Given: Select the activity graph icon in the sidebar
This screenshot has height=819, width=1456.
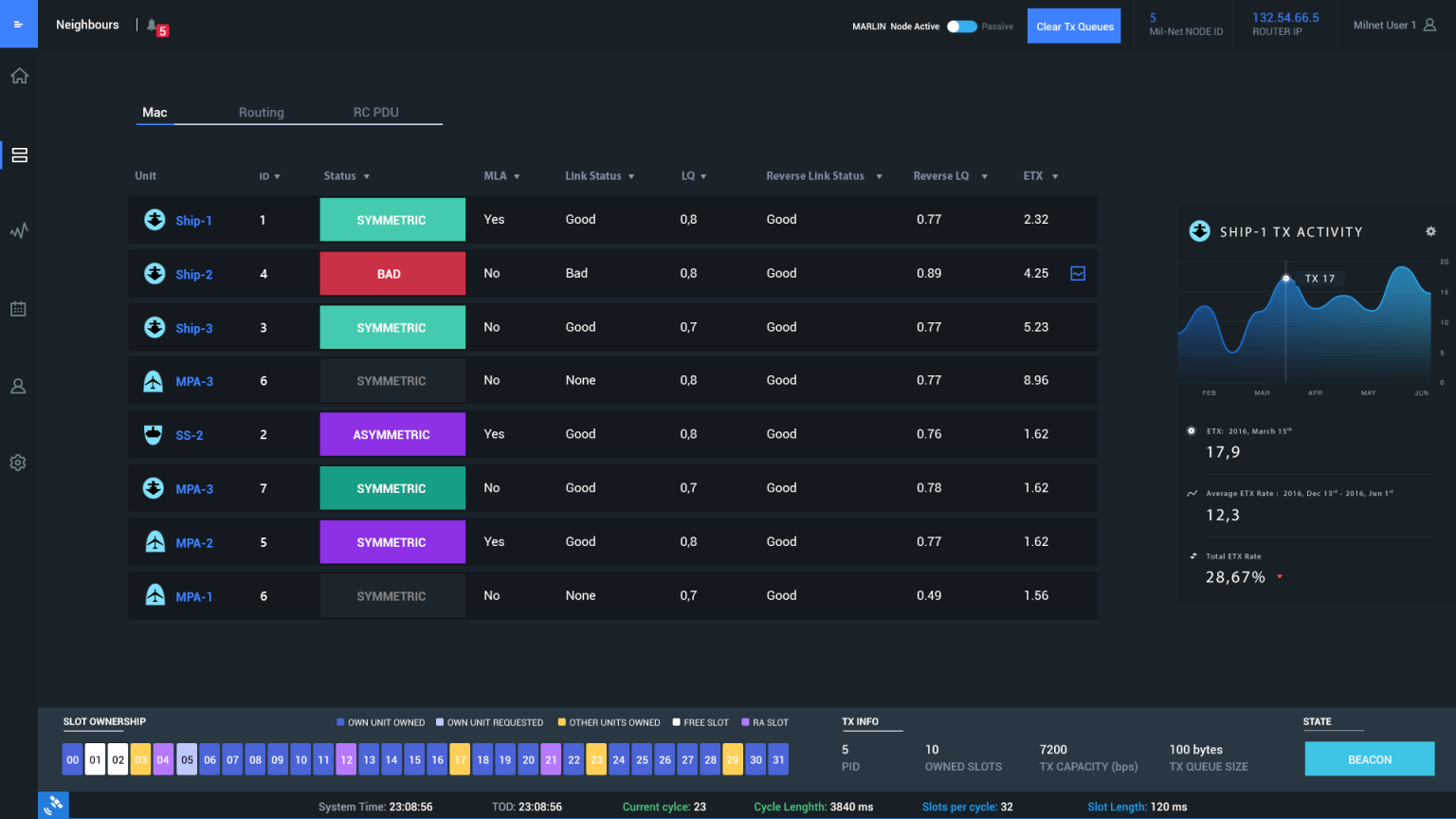Looking at the screenshot, I should click(19, 230).
